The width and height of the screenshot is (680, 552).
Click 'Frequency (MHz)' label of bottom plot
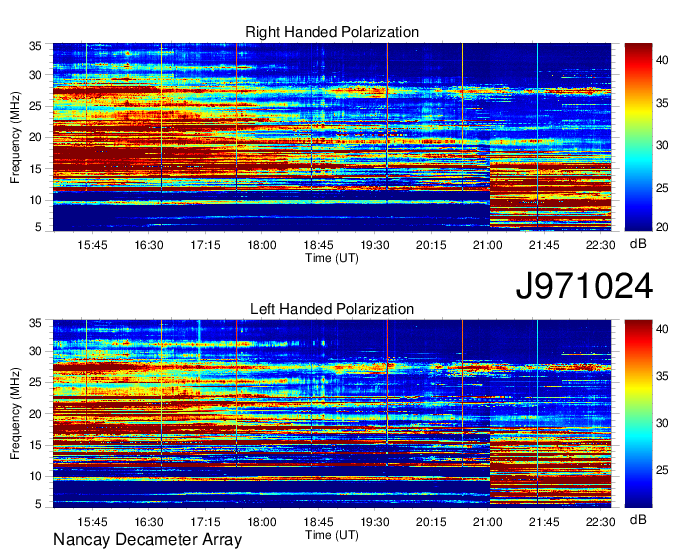15,414
